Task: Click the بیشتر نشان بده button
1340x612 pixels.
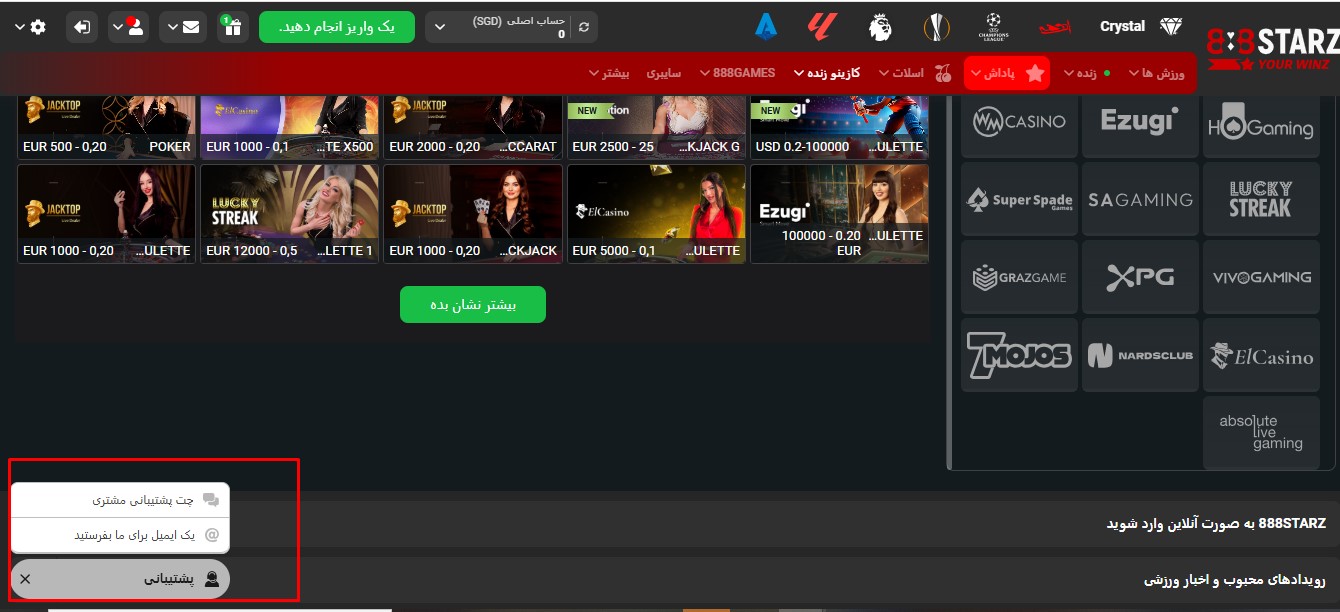Action: point(472,305)
